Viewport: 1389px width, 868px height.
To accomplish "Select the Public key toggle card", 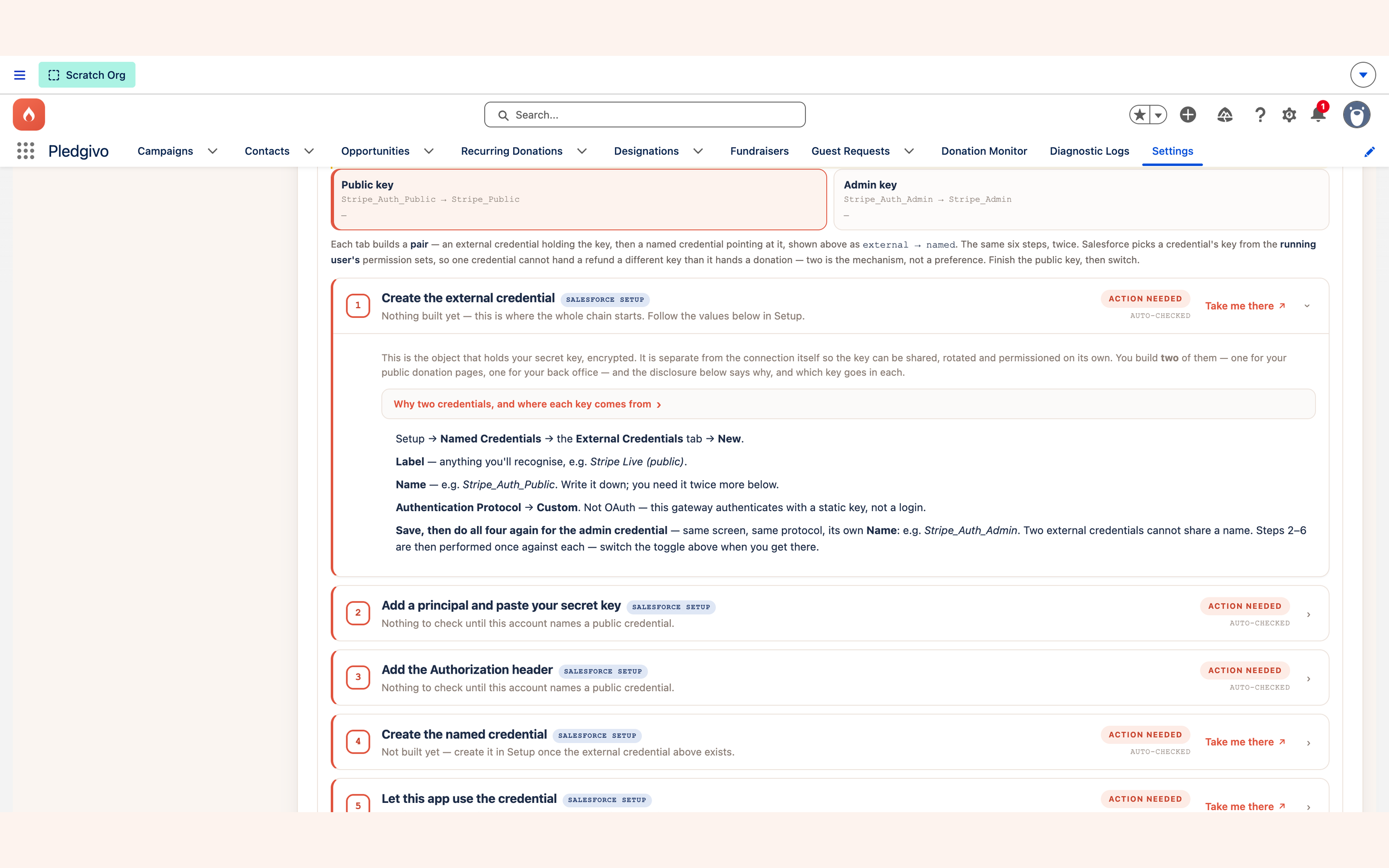I will 579,199.
